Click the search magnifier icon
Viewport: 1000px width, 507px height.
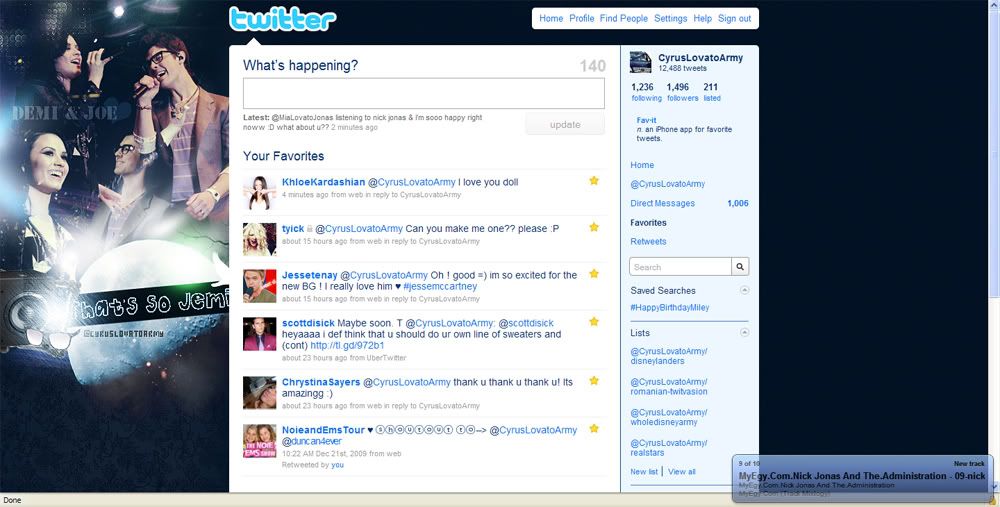pos(740,267)
